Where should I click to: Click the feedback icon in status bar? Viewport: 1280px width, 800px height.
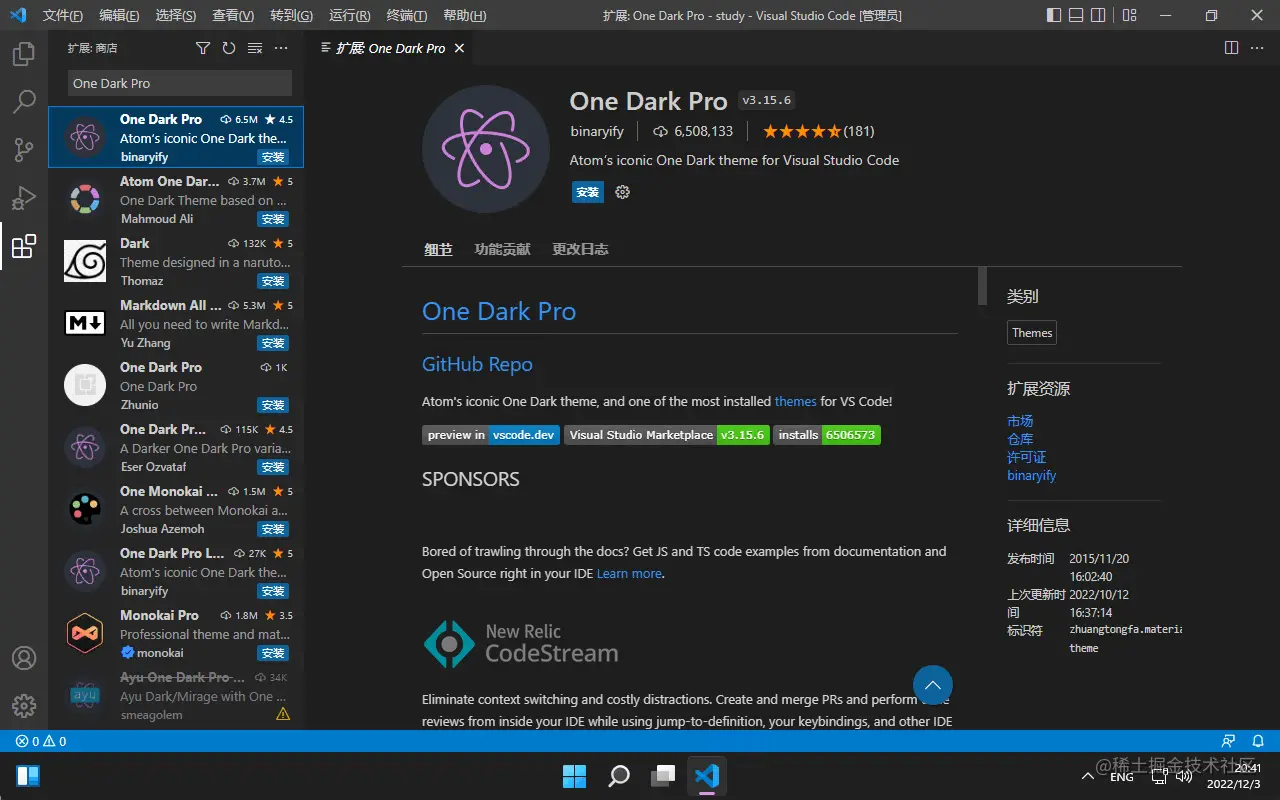click(1228, 741)
